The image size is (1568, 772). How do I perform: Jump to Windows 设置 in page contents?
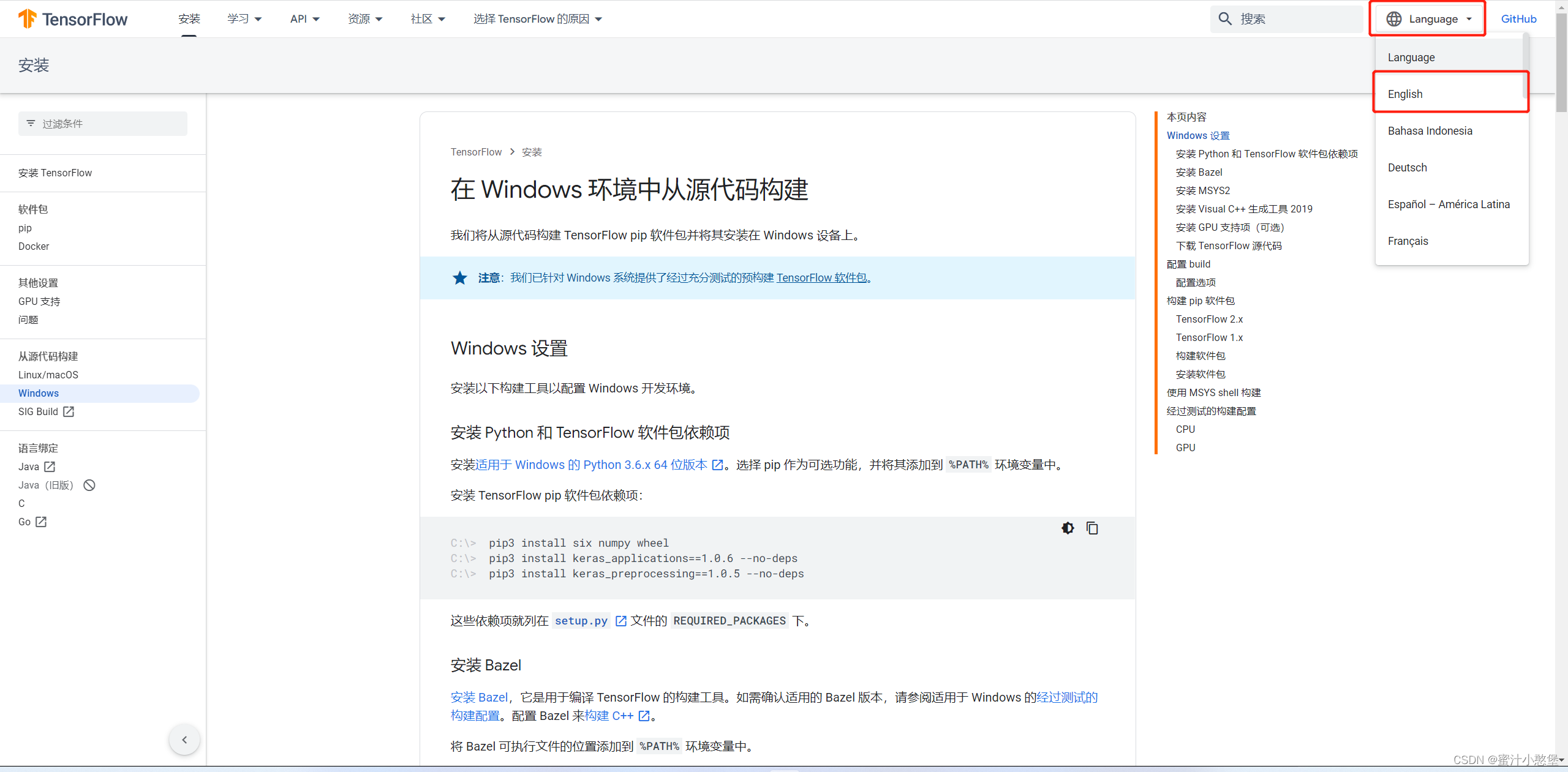pos(1198,135)
